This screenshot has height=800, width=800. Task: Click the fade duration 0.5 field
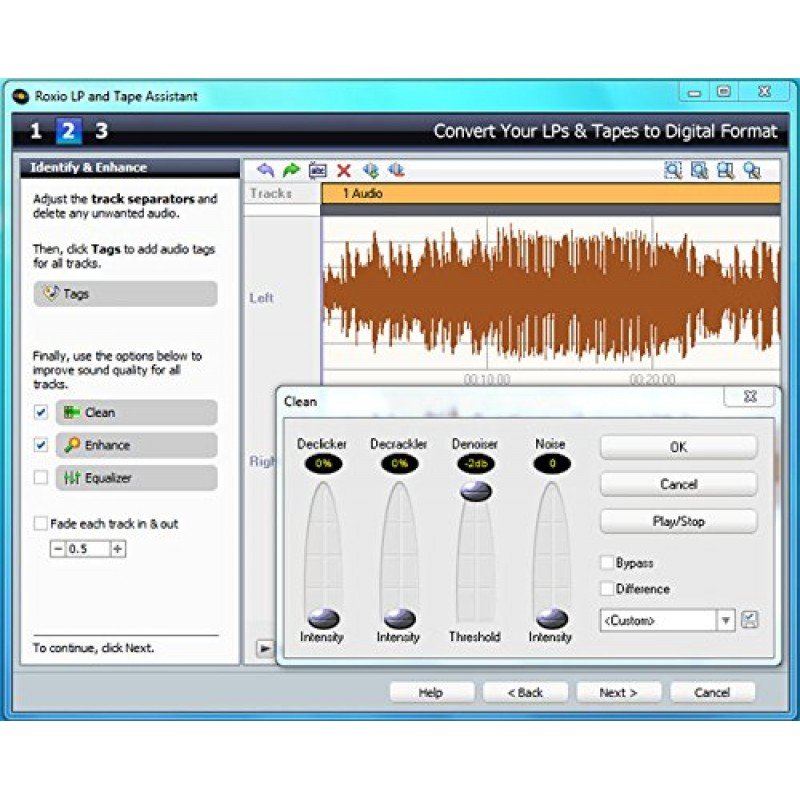pyautogui.click(x=88, y=549)
